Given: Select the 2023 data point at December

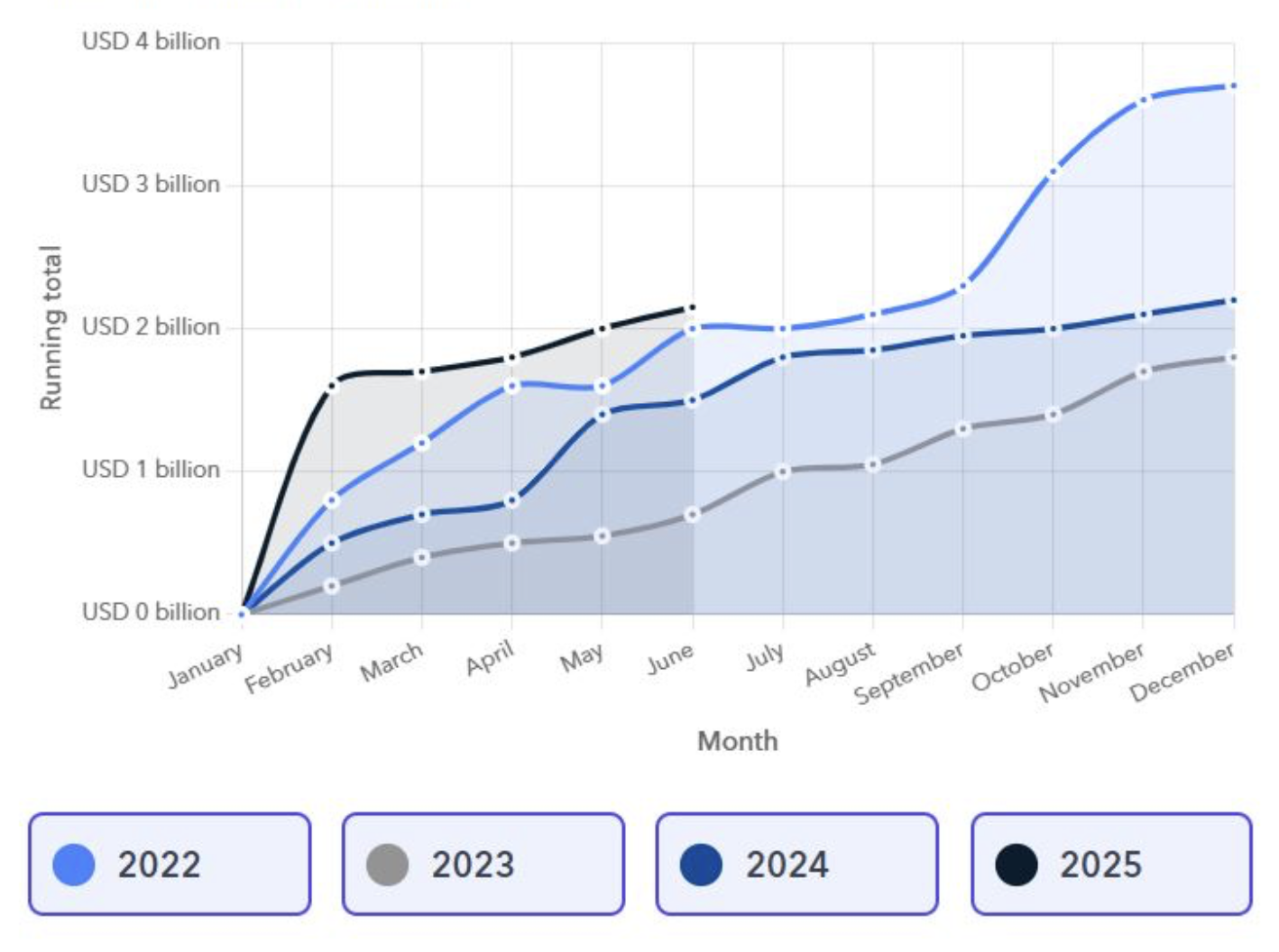Looking at the screenshot, I should coord(1233,357).
